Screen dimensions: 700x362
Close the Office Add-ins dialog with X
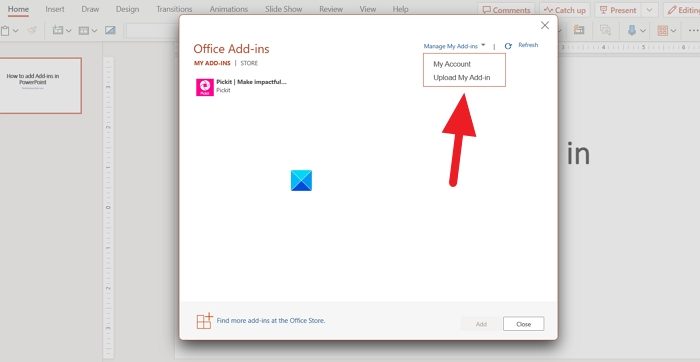coord(545,25)
